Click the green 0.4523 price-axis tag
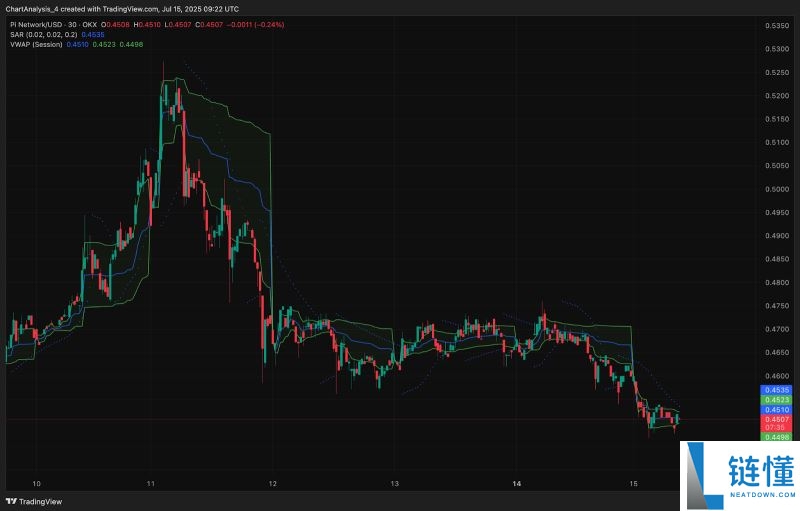 777,399
